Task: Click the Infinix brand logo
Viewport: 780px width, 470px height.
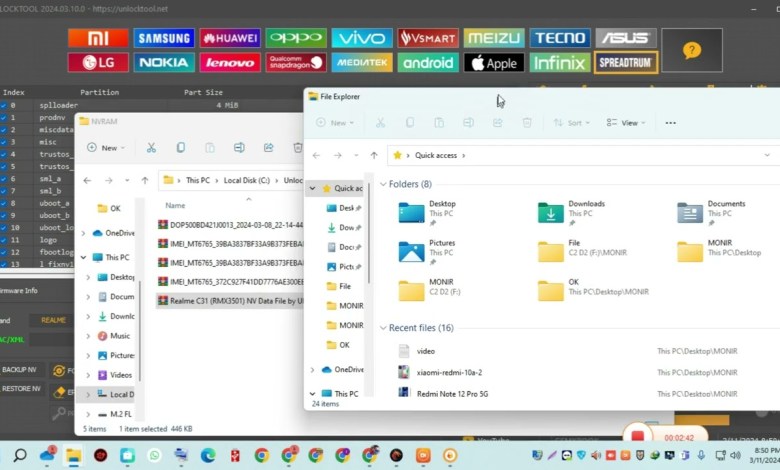Action: point(560,63)
